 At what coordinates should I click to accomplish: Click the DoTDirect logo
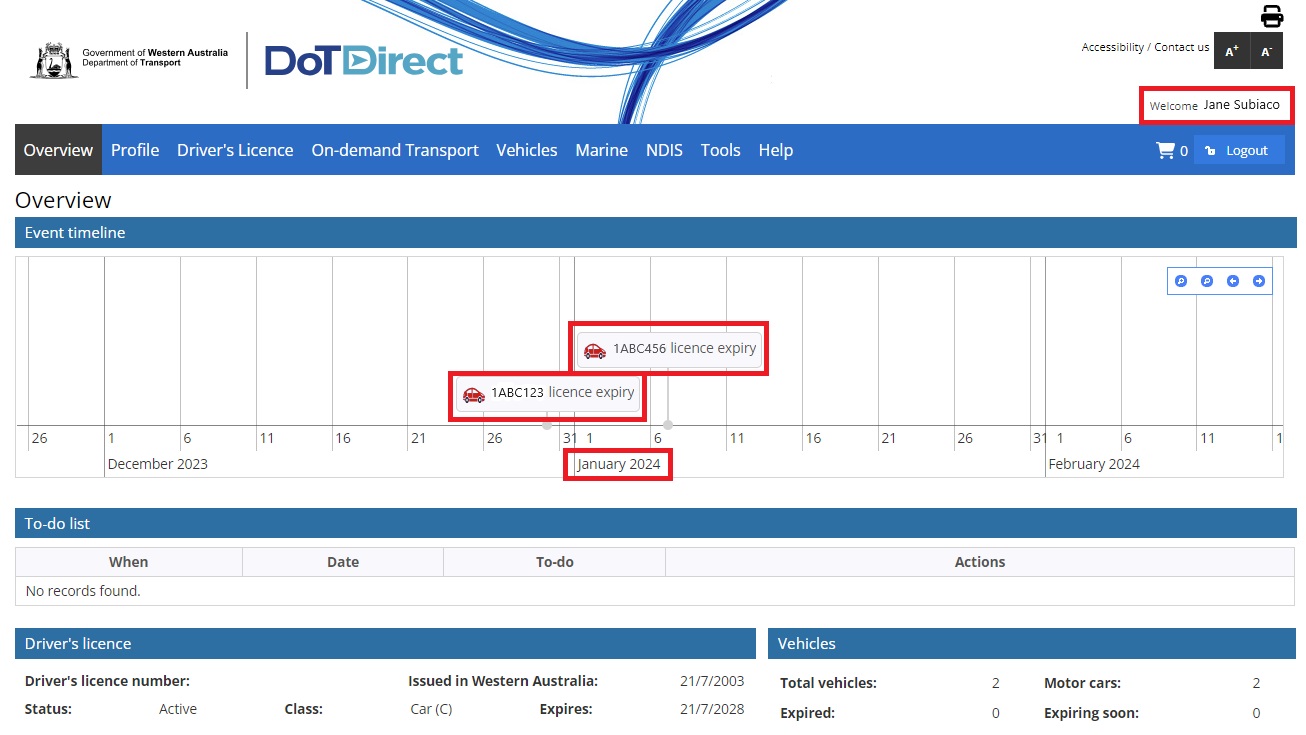363,61
